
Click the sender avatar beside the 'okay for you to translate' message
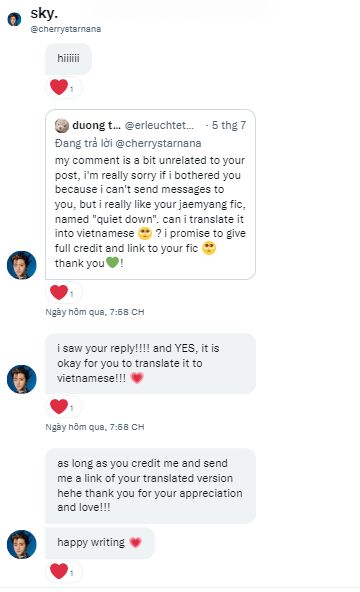point(22,379)
